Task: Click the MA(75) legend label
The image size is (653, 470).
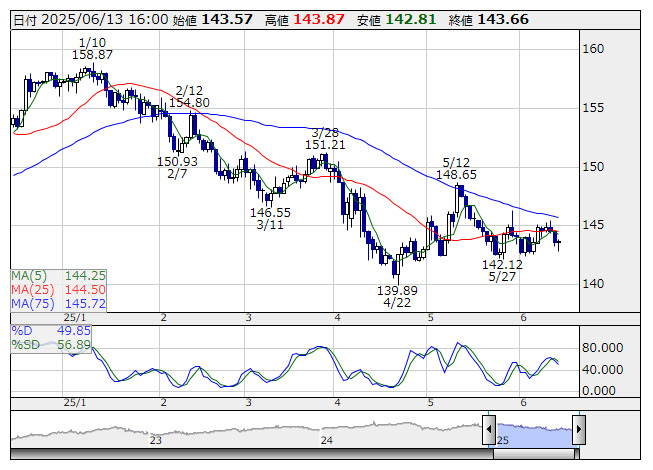Action: coord(32,303)
